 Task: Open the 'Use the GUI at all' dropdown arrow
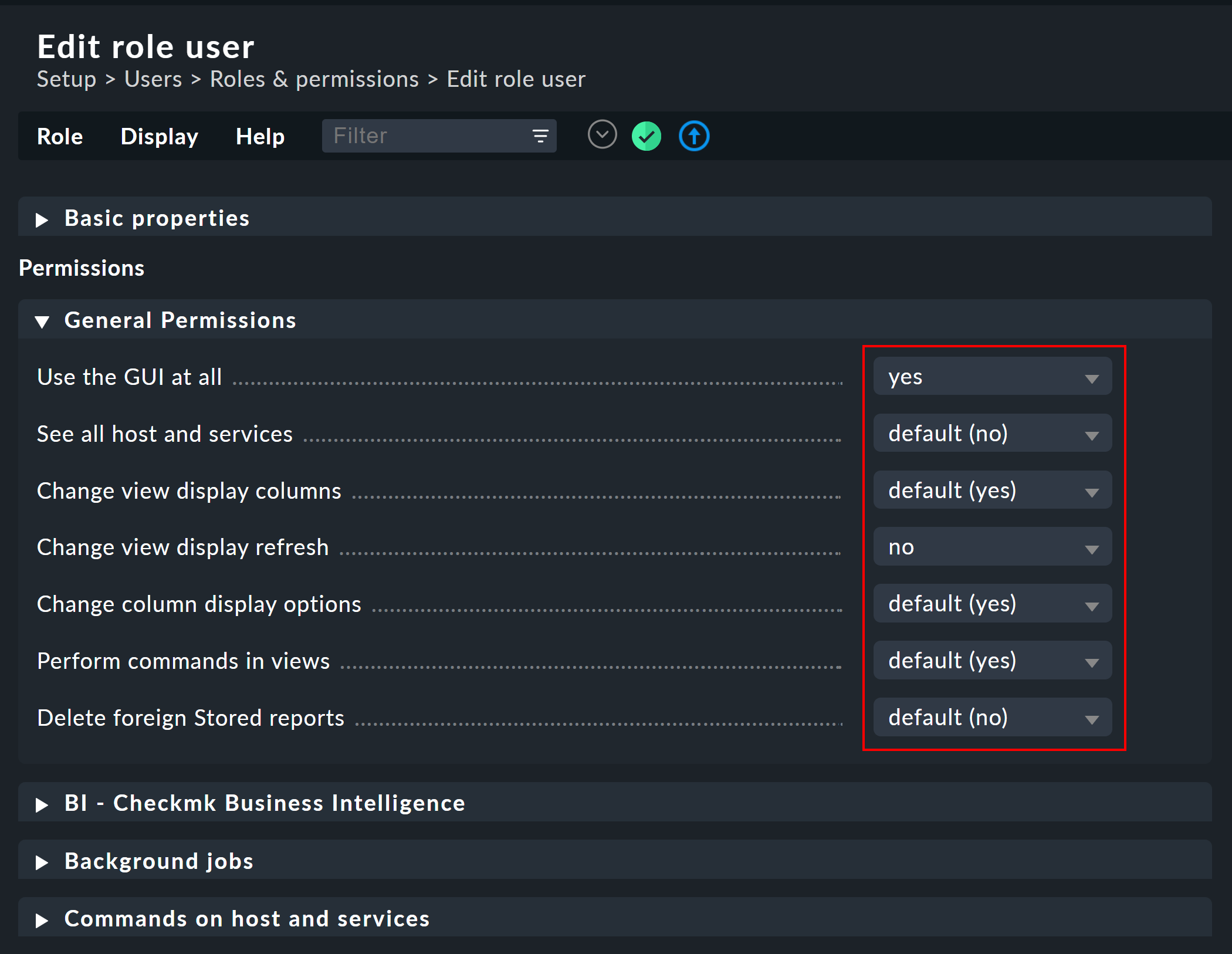tap(1092, 378)
